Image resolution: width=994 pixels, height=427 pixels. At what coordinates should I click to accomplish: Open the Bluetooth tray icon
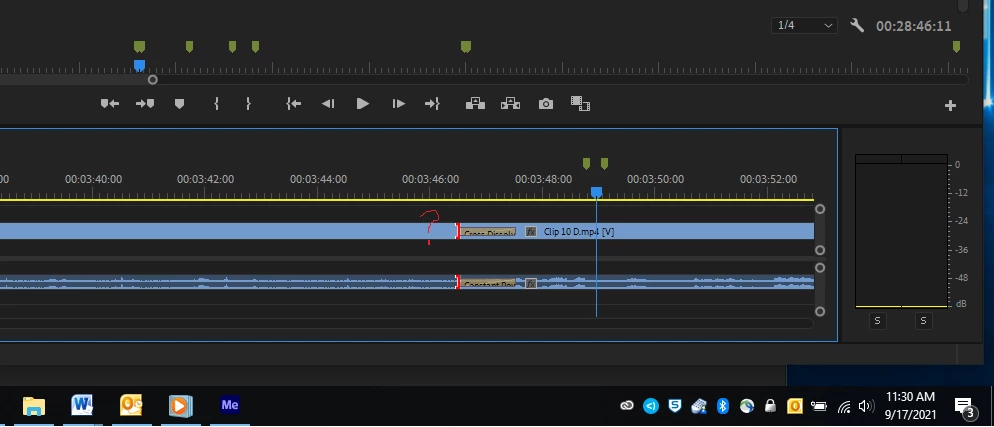(x=723, y=406)
